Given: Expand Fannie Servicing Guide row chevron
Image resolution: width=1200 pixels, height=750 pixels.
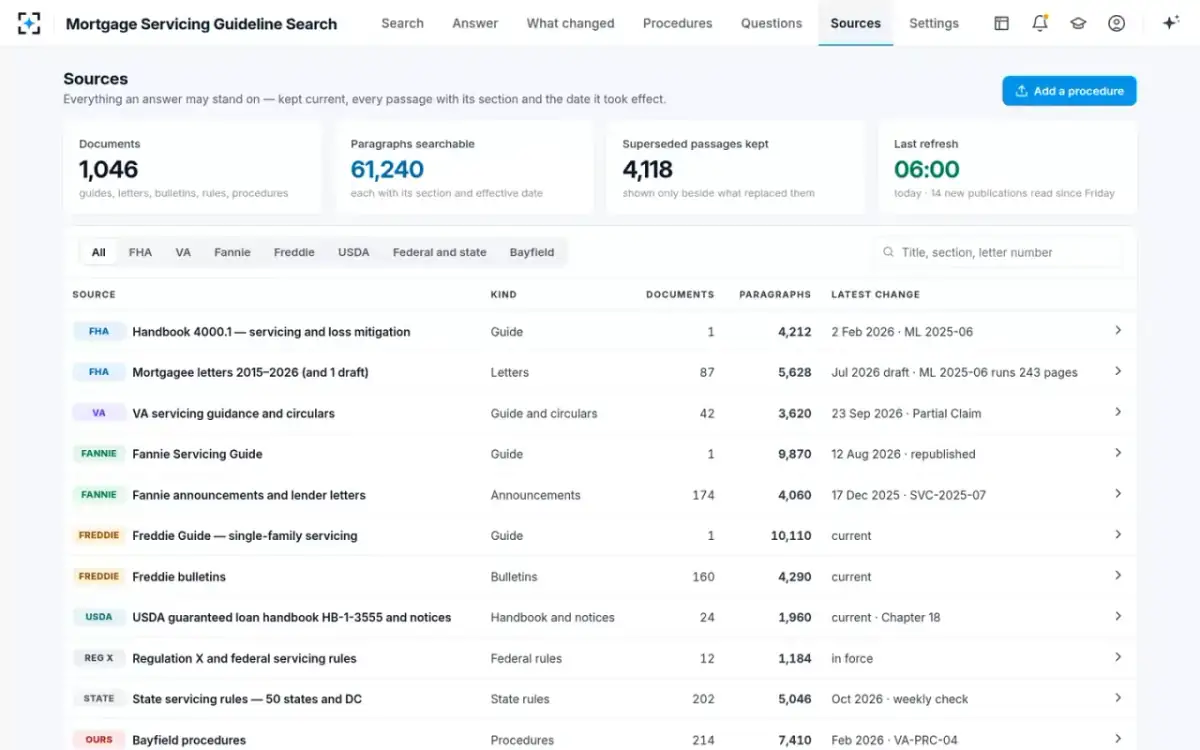Looking at the screenshot, I should pos(1118,453).
